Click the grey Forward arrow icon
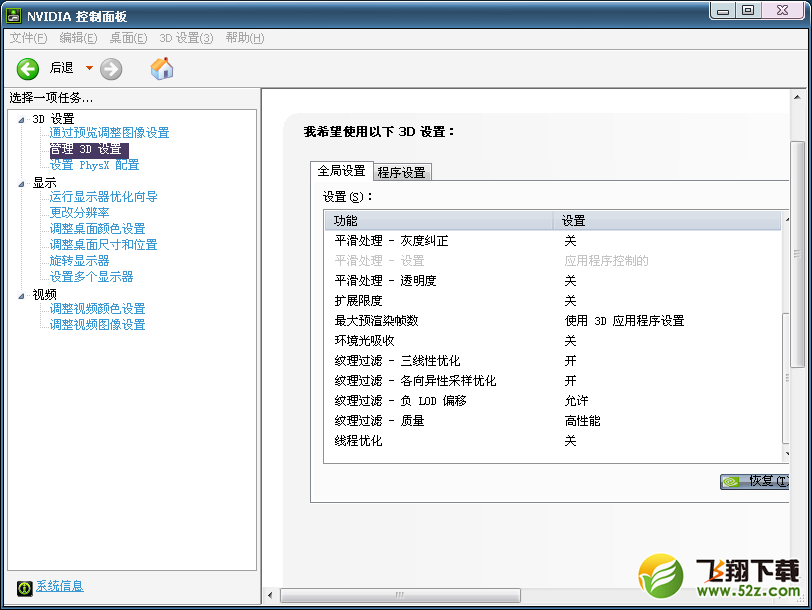 coord(111,69)
